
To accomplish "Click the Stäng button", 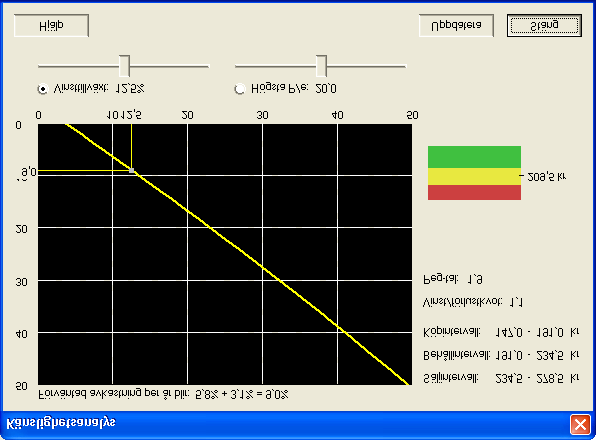I will click(x=544, y=25).
